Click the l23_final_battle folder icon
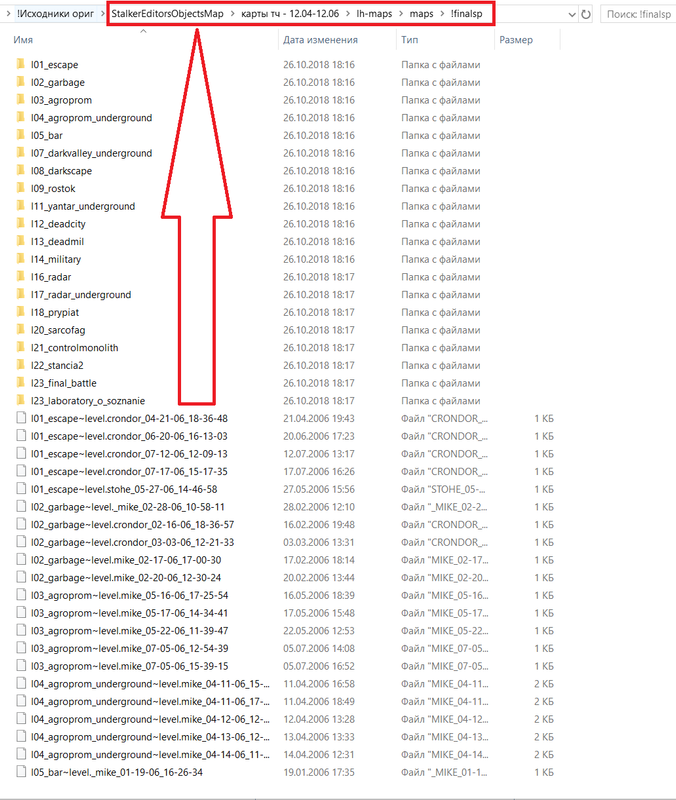Viewport: 676px width, 800px height. 21,382
